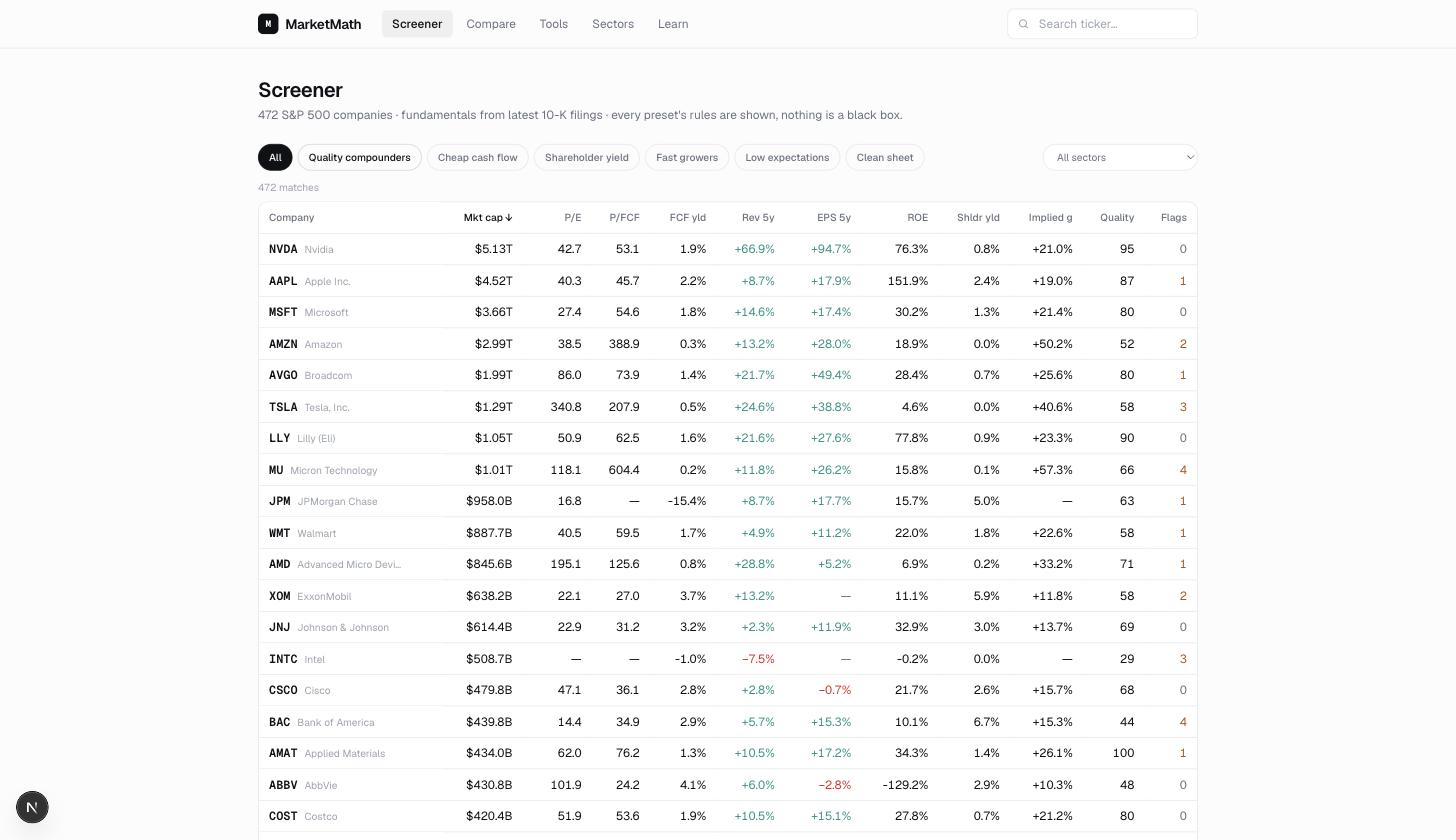Click the MarketMath logo icon
This screenshot has height=840, width=1456.
click(x=268, y=24)
